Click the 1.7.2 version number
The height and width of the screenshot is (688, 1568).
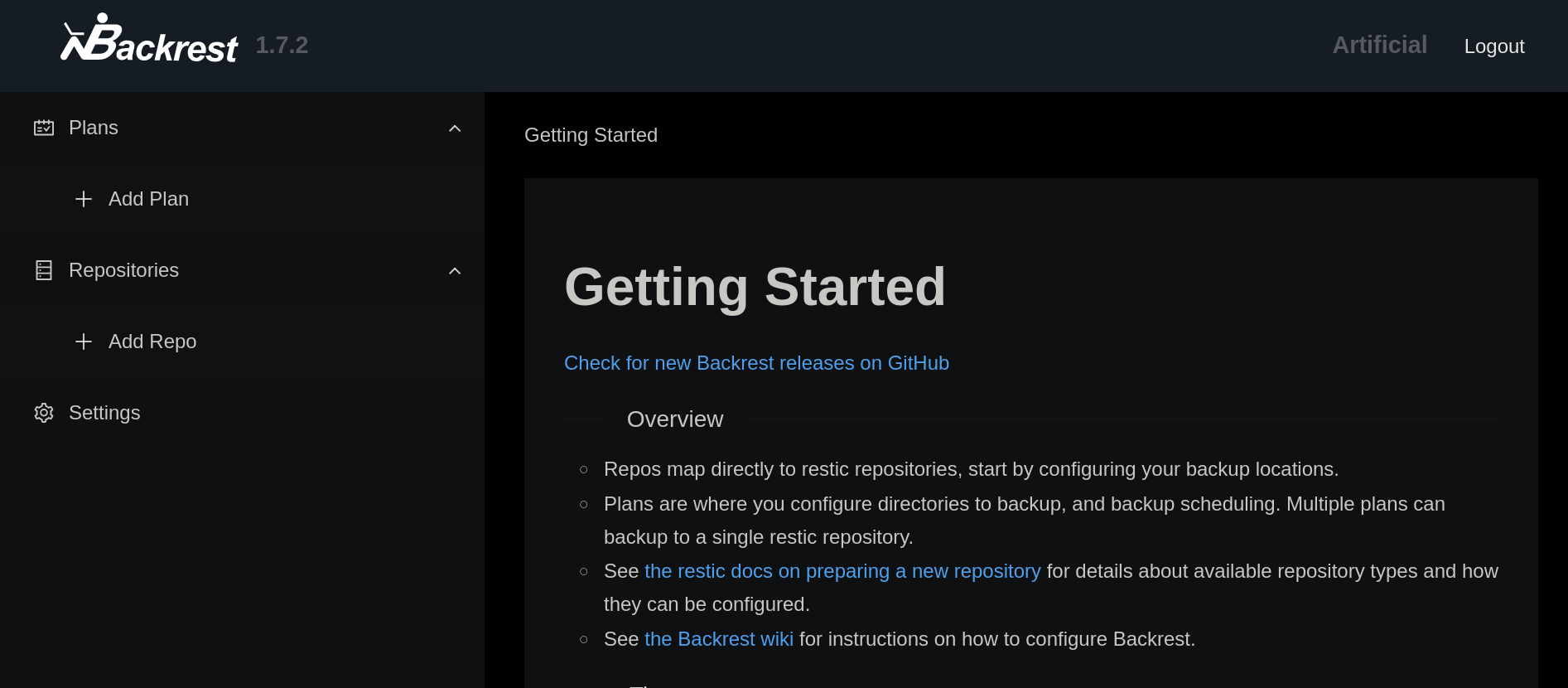(x=282, y=45)
